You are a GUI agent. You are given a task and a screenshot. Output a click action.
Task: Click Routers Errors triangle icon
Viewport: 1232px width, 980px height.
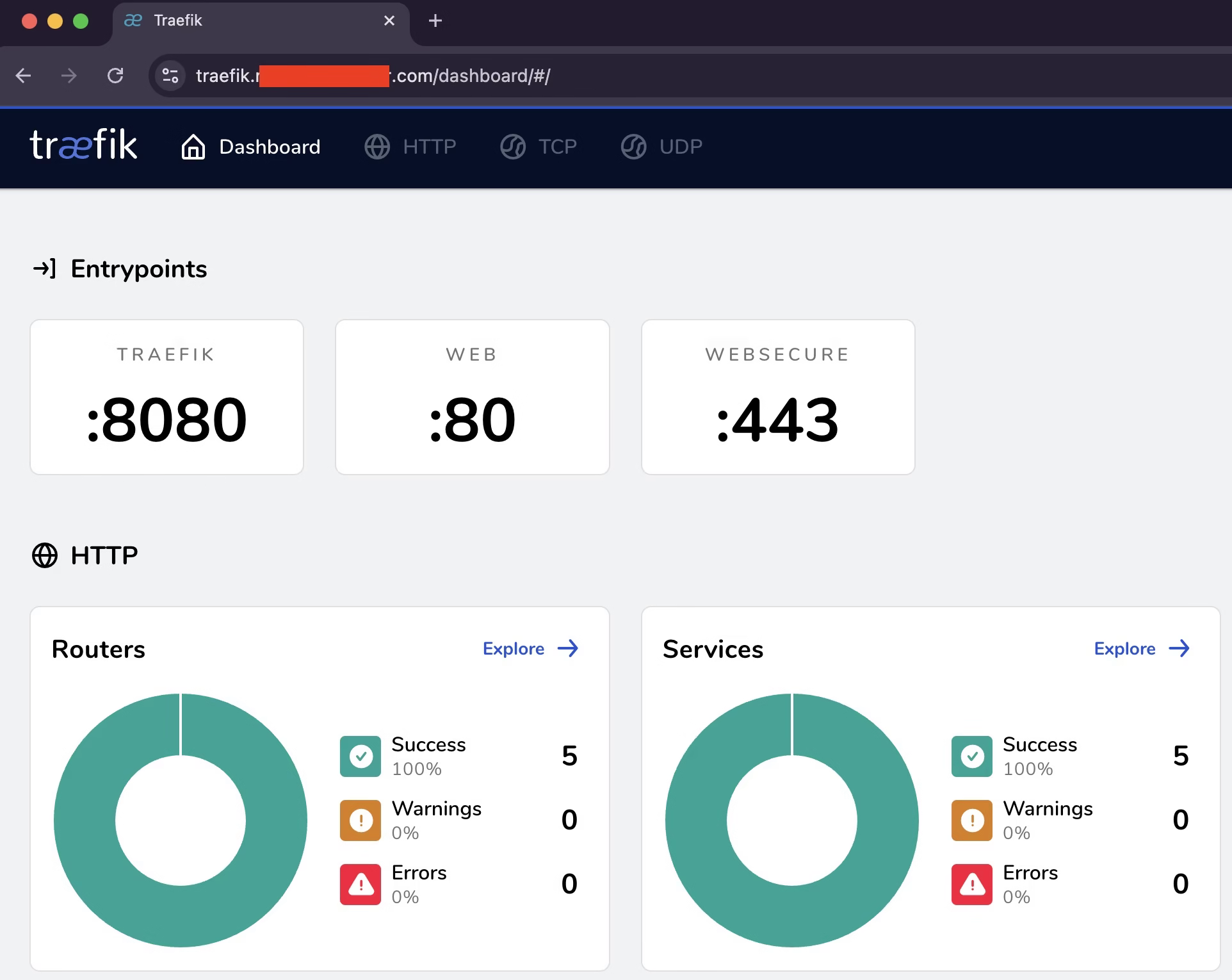361,885
